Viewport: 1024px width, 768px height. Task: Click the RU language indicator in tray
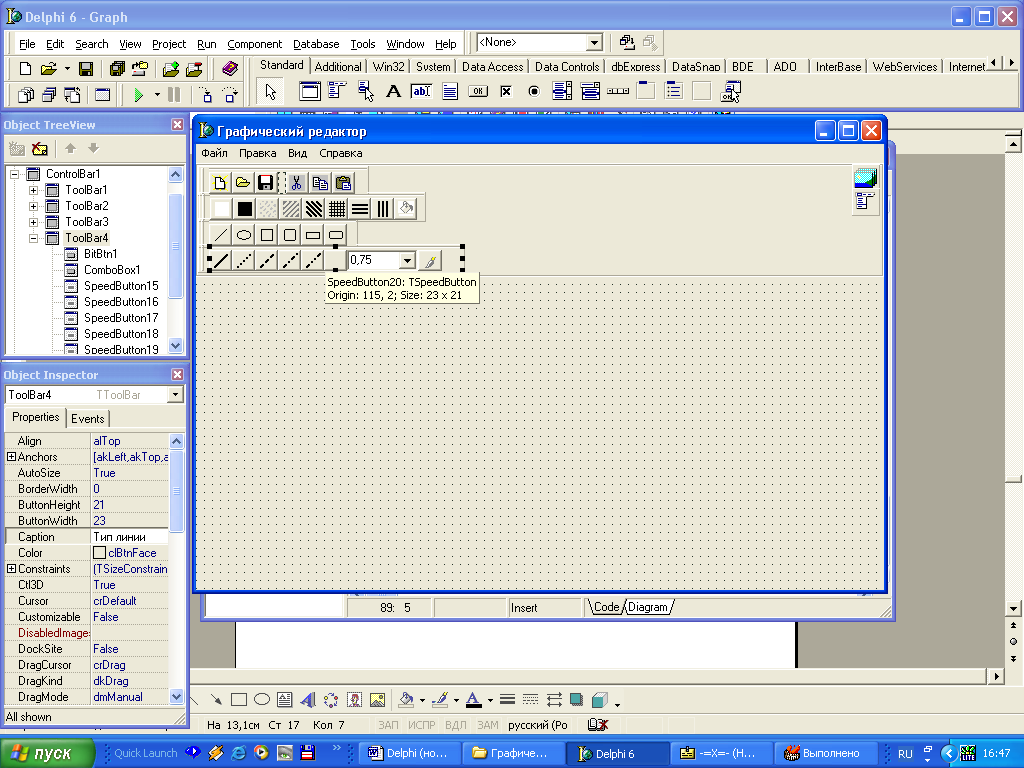click(905, 754)
